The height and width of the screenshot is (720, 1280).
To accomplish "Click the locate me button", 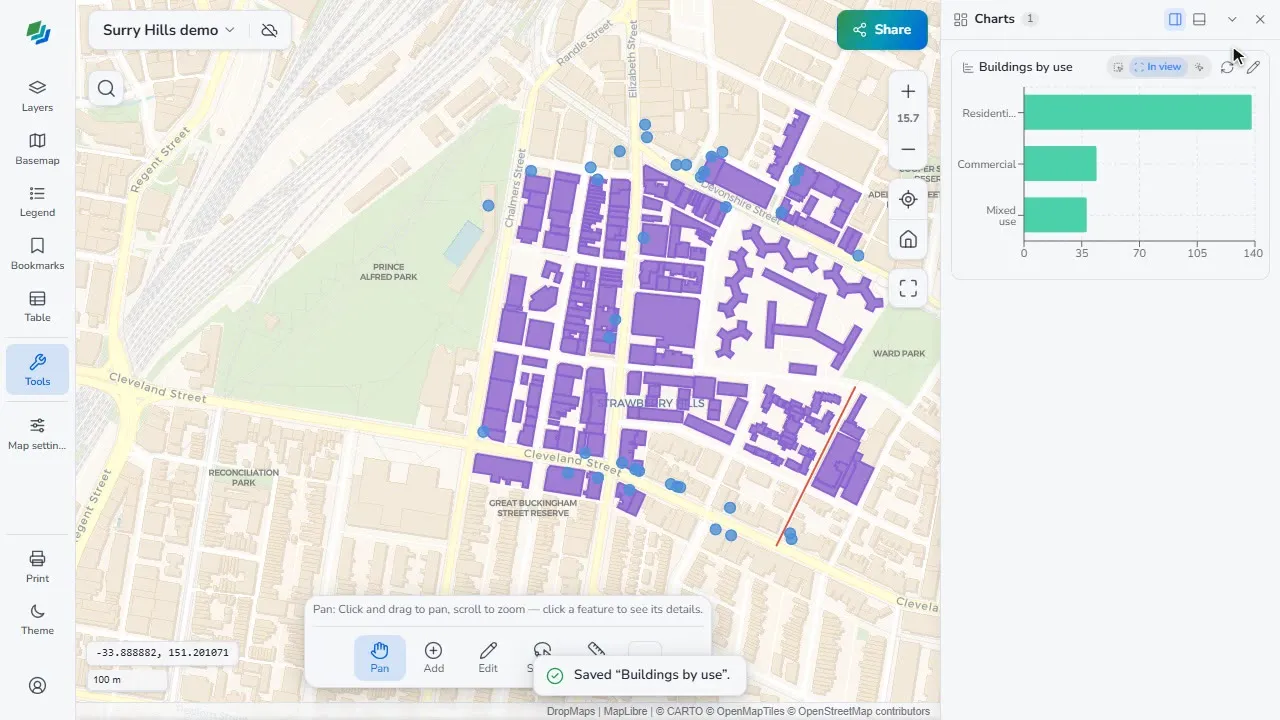I will pos(908,199).
